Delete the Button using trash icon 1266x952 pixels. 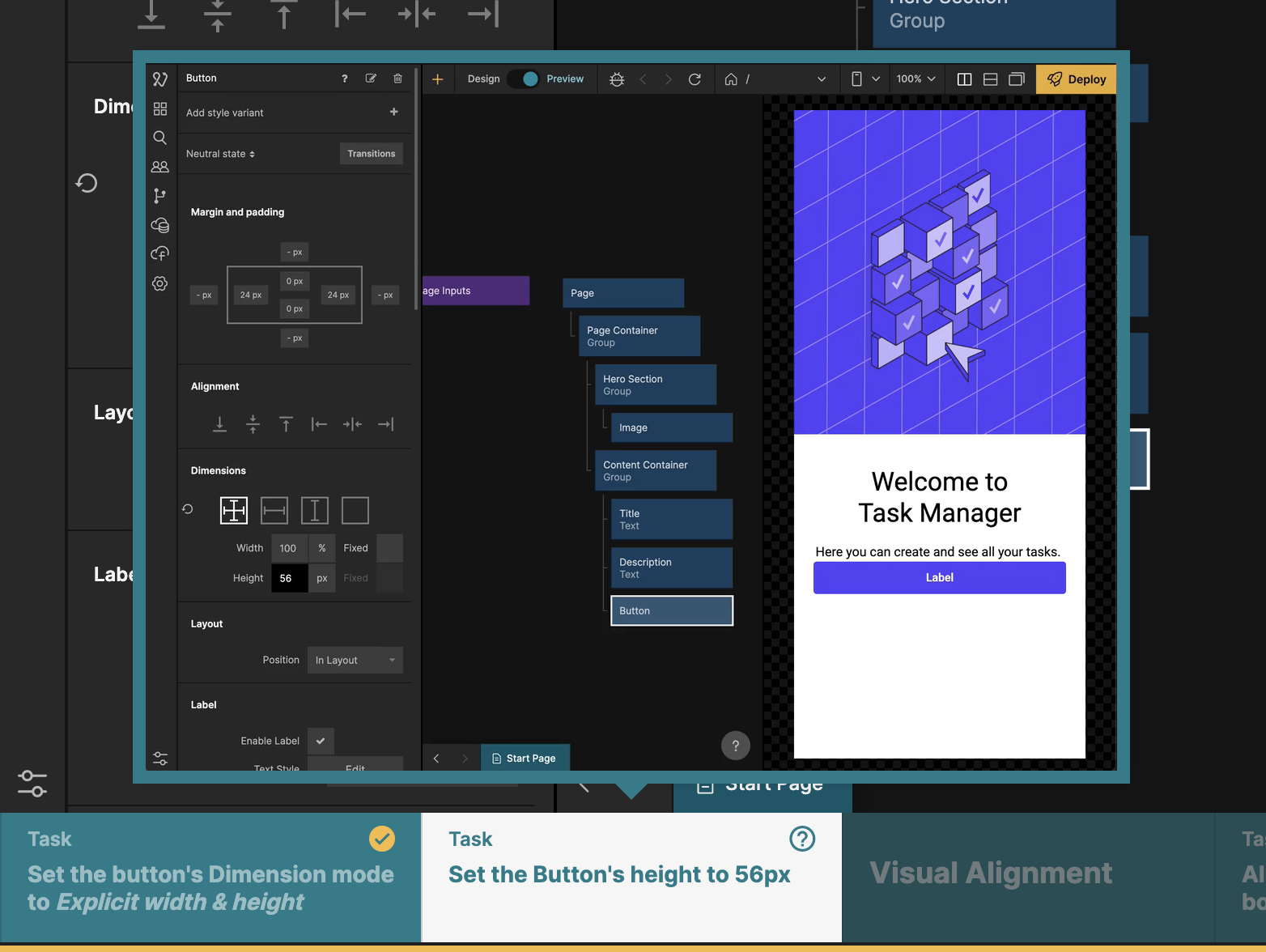(397, 79)
